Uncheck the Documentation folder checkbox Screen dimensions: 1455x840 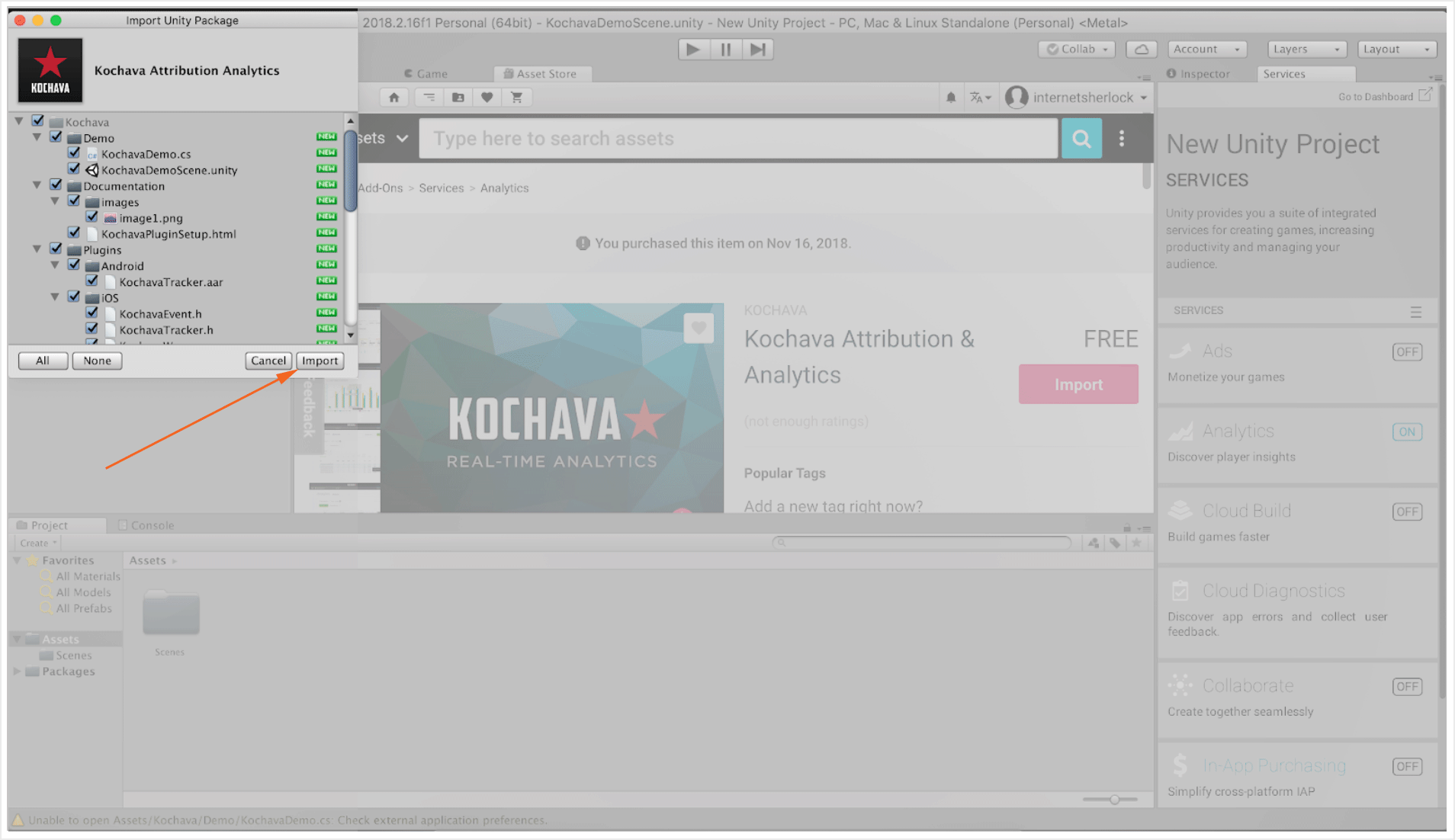pos(56,185)
